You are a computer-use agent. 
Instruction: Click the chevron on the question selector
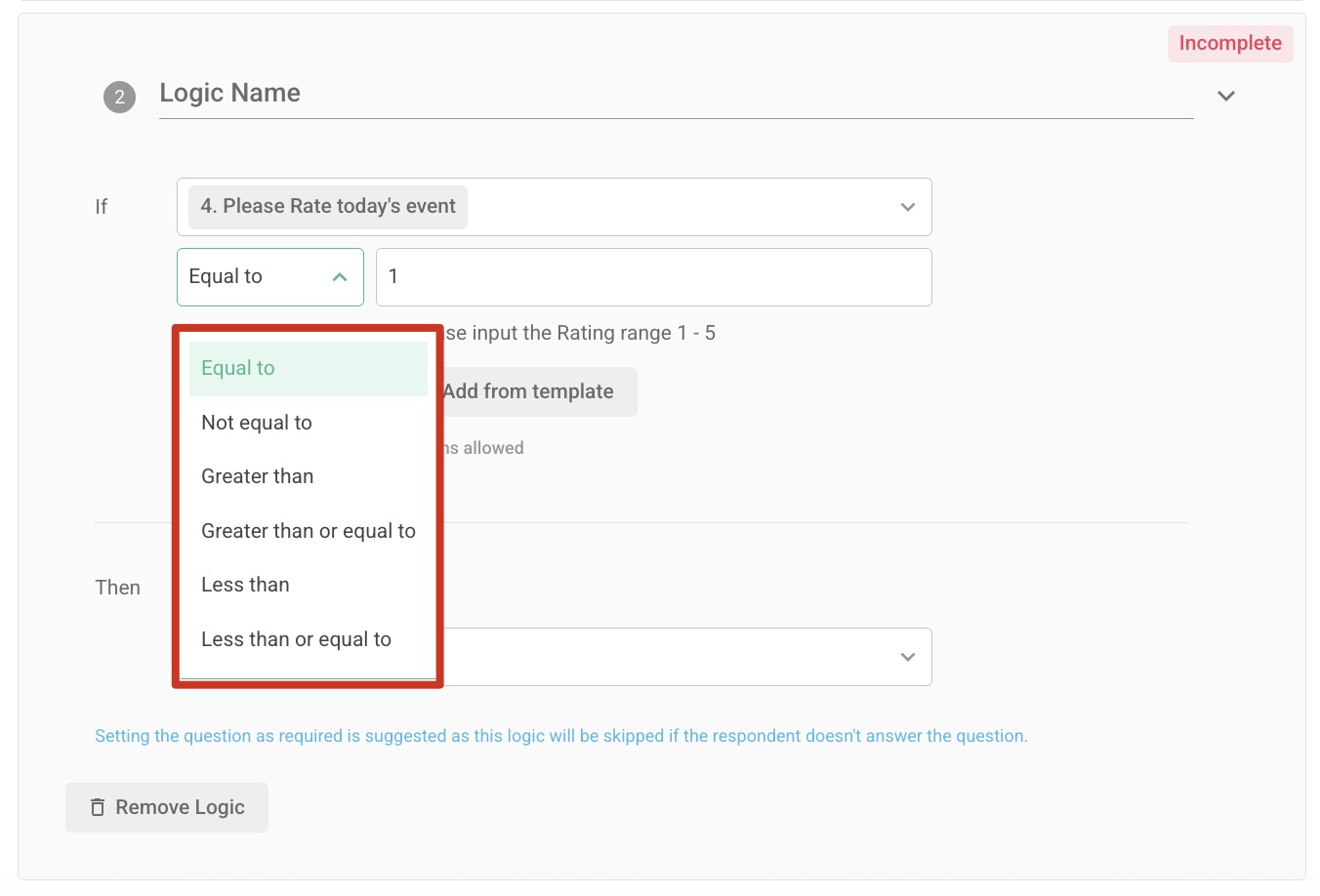(x=907, y=207)
